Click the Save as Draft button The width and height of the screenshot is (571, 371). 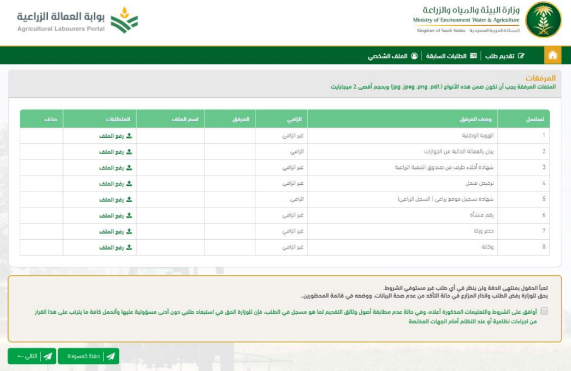tap(88, 356)
